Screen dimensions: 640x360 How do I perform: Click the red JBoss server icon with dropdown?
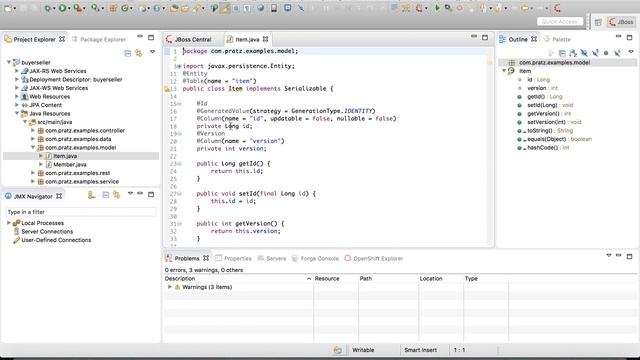coord(419,8)
